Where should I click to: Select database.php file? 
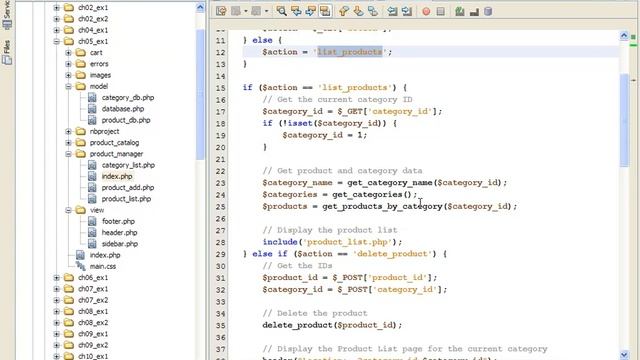click(x=123, y=109)
